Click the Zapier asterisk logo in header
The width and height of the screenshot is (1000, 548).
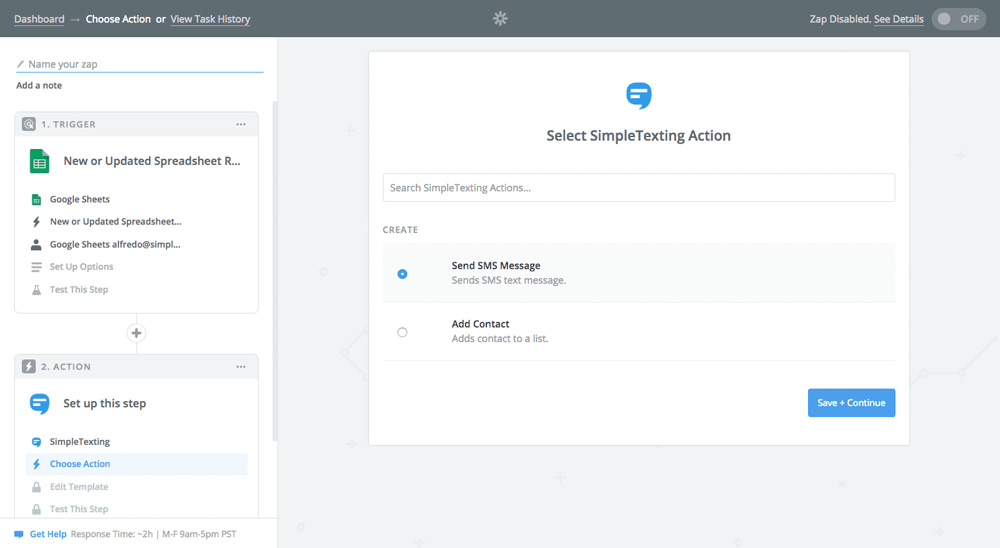[500, 19]
